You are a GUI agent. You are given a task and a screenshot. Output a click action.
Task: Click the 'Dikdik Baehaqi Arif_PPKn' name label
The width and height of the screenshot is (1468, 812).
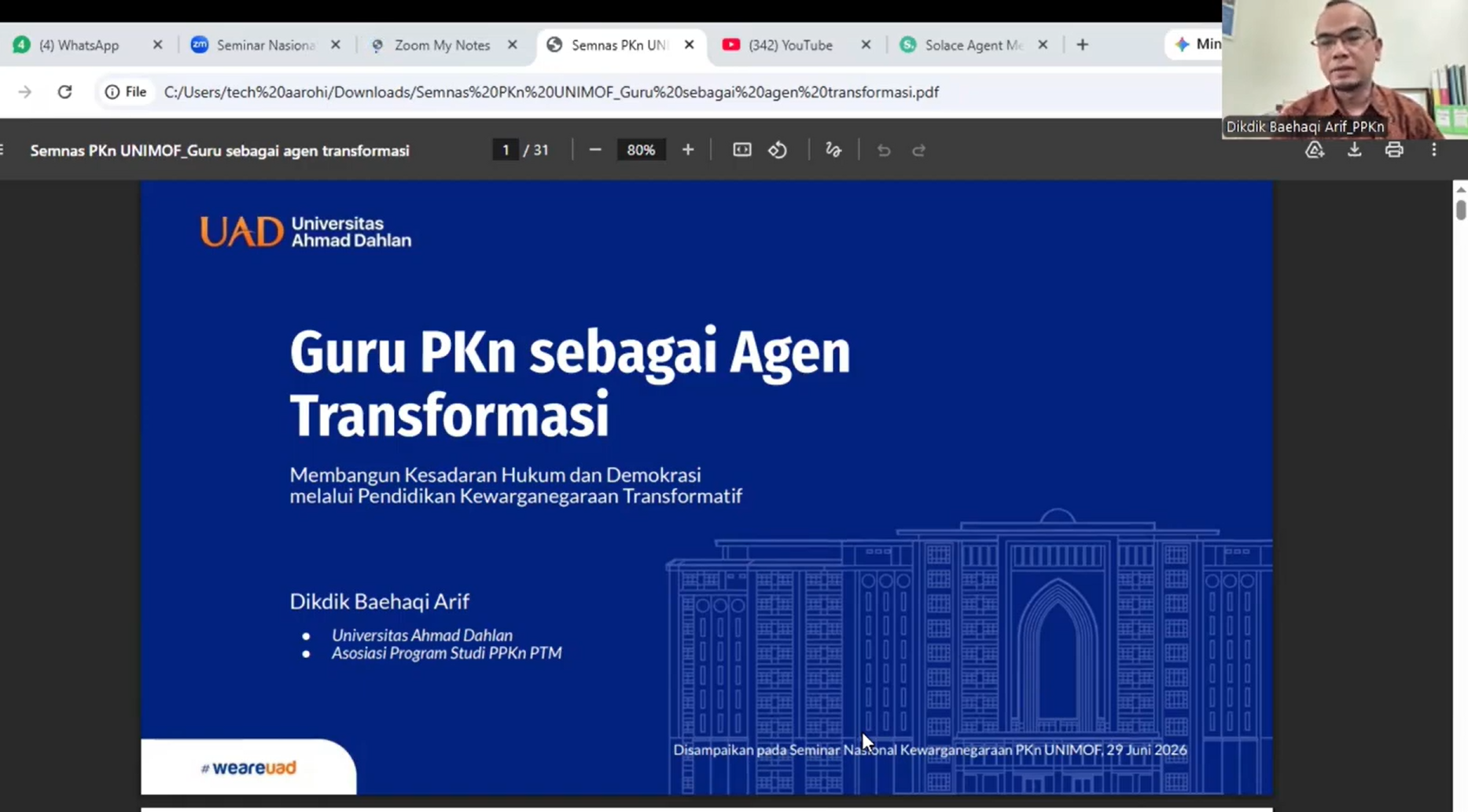coord(1305,127)
